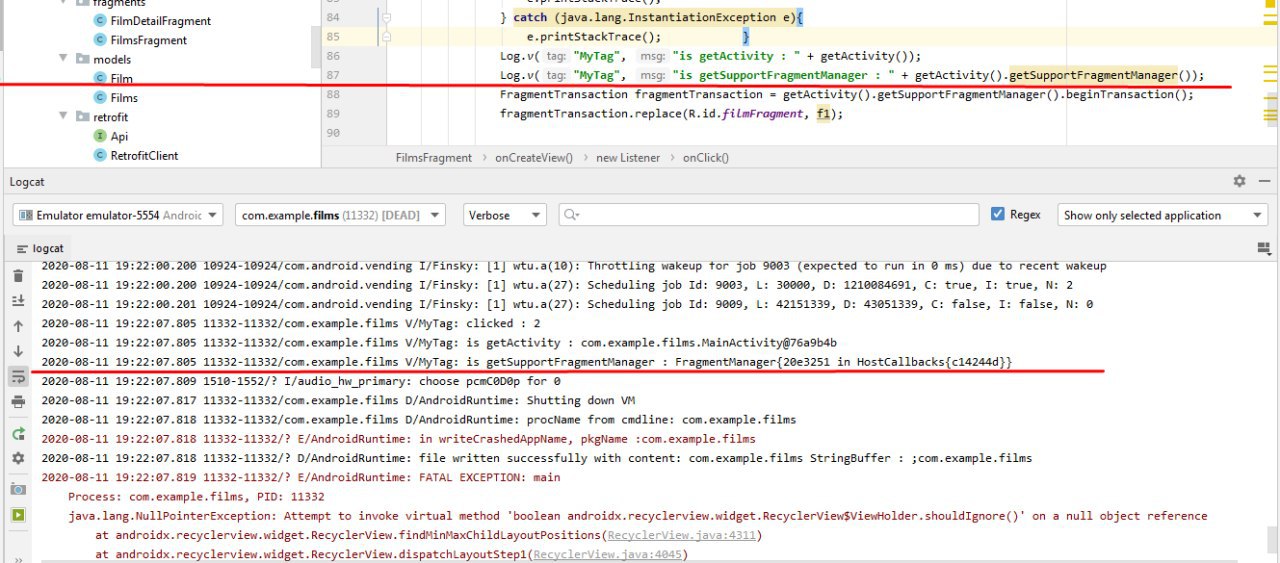Click the 'Process: com.example.films, PID: 11332' line

(x=196, y=496)
